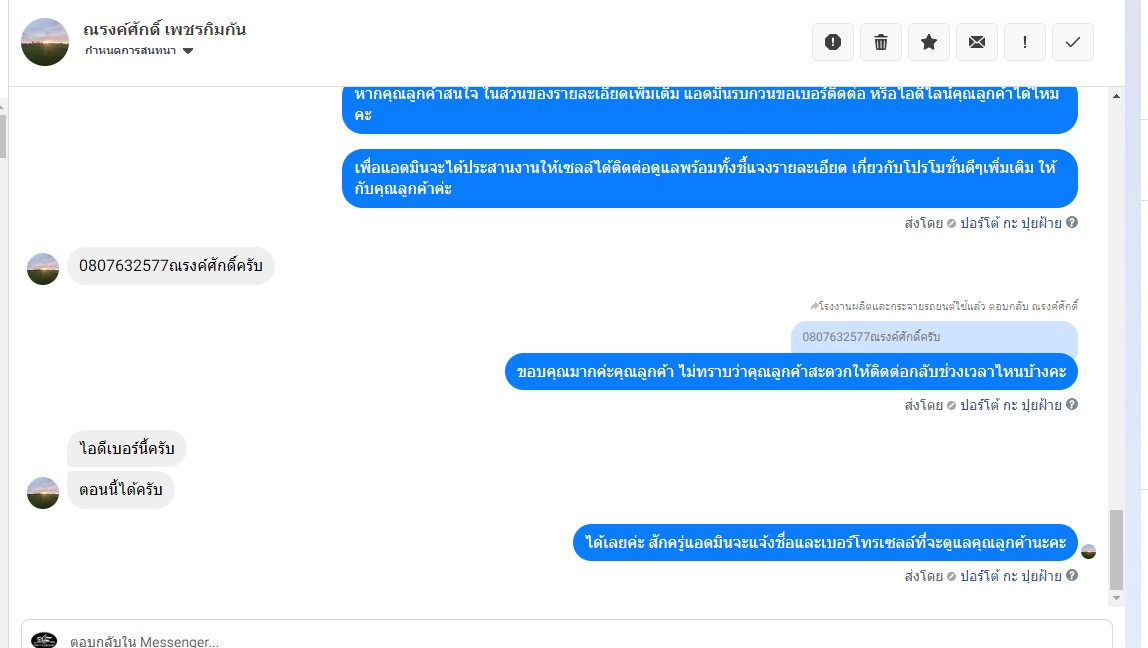Click customer profile picture in header
The height and width of the screenshot is (648, 1148).
point(45,42)
